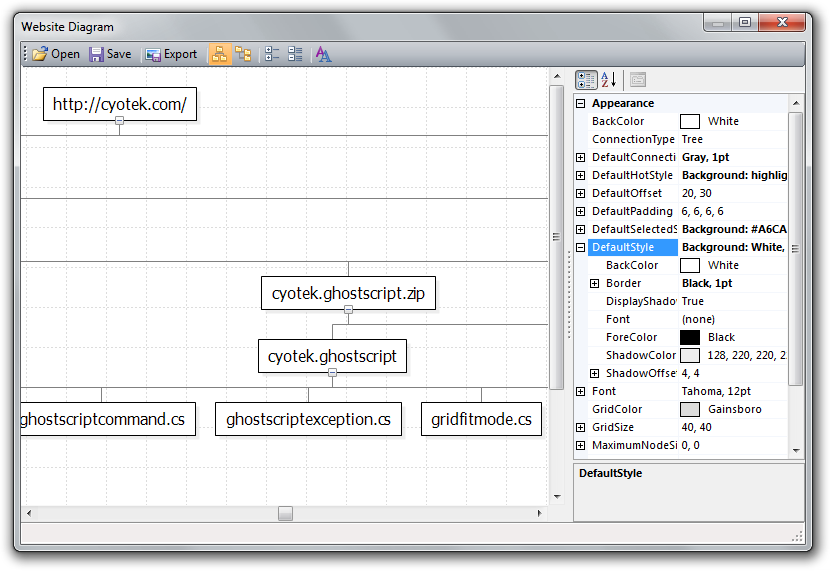Collapse the Appearance category
Image resolution: width=830 pixels, height=571 pixels.
581,103
